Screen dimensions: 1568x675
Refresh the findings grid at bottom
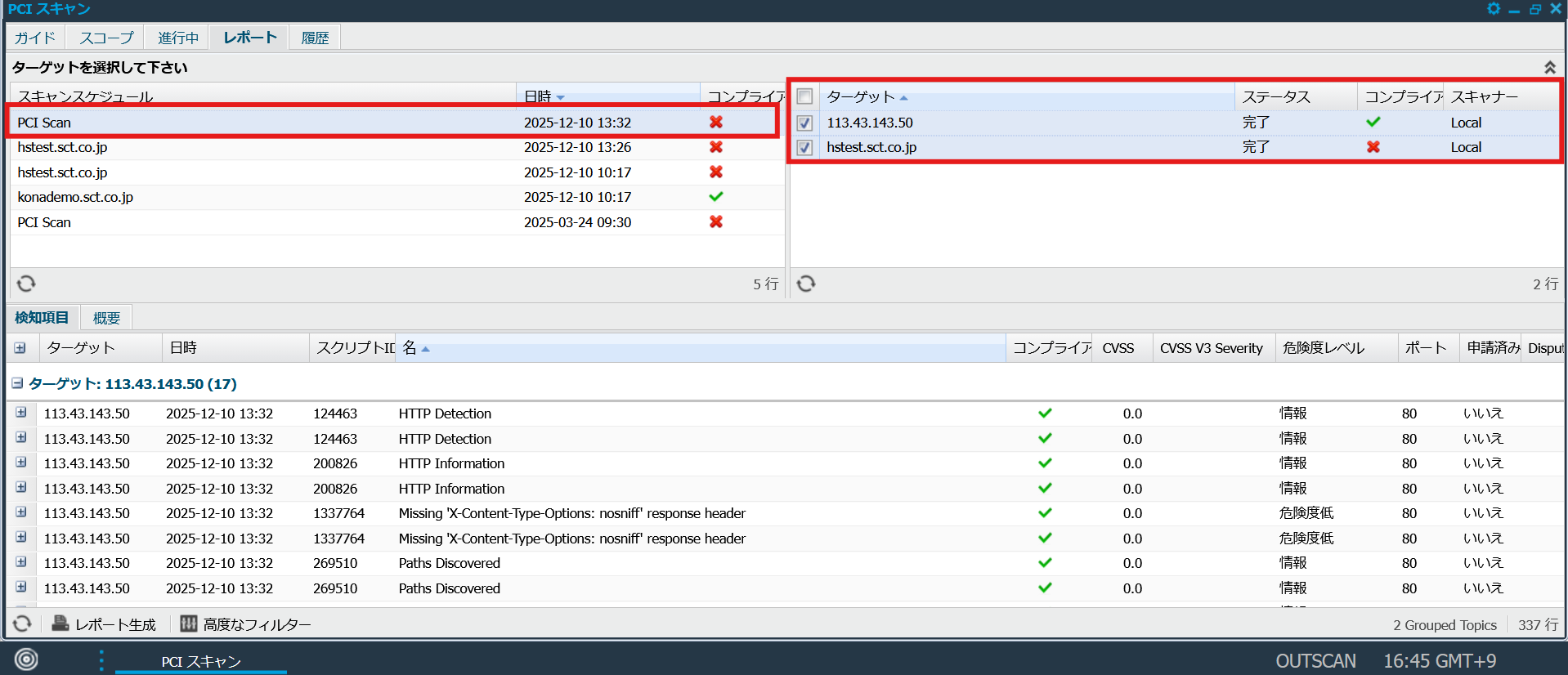click(x=22, y=624)
